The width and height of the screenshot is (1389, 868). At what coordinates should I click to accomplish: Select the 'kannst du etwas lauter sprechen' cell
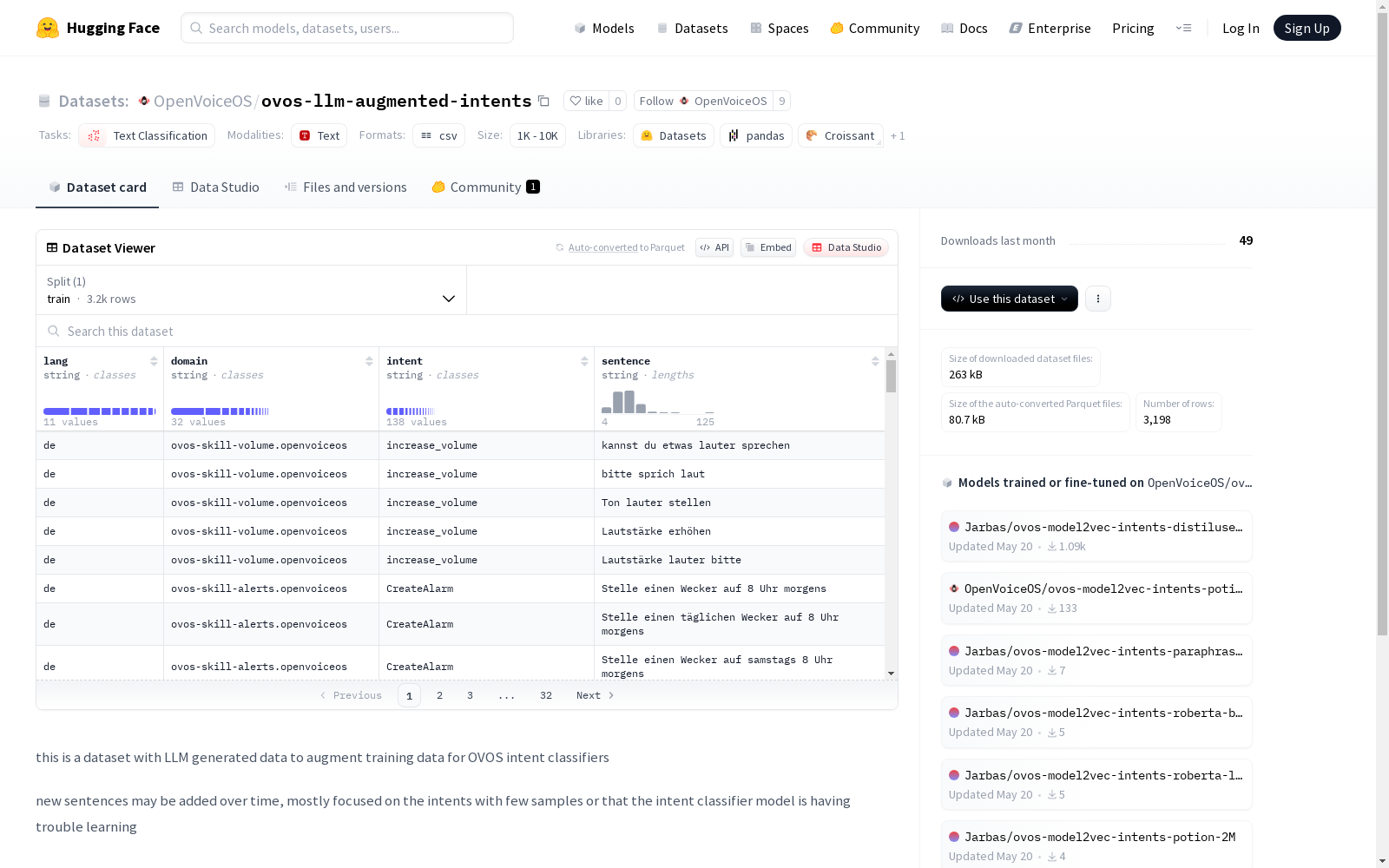[x=740, y=445]
